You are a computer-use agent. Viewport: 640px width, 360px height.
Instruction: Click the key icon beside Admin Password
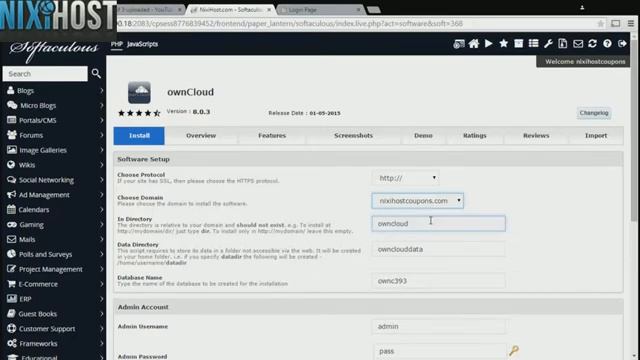(x=514, y=350)
